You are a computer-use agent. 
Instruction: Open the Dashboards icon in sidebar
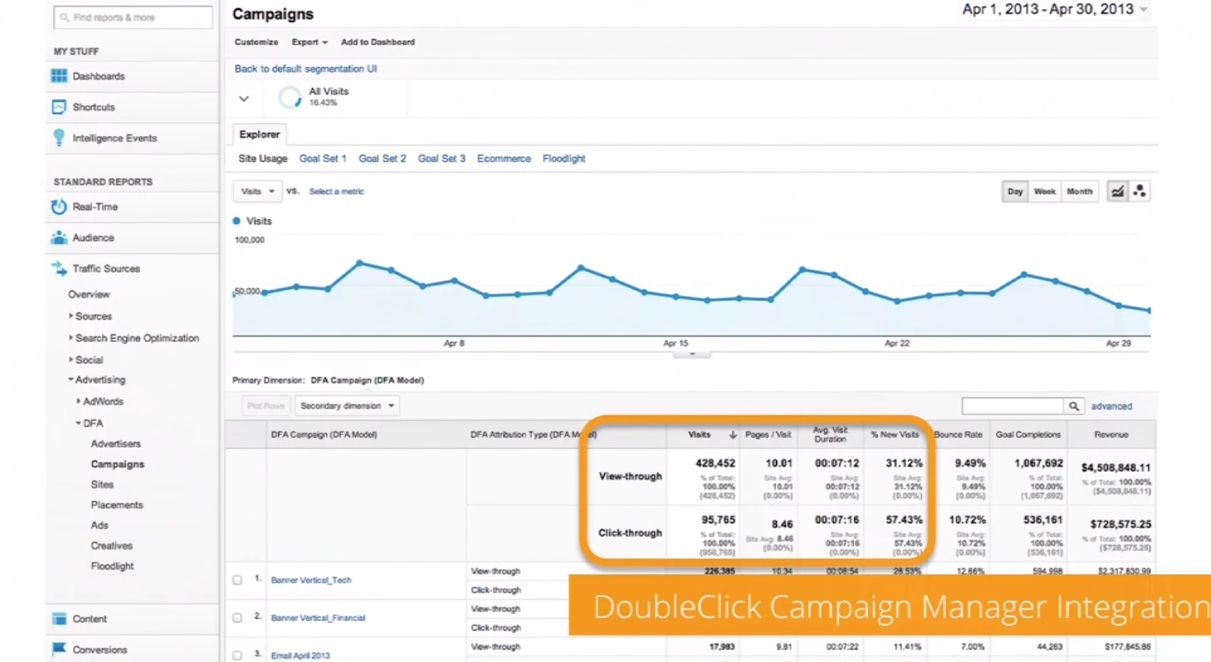pos(59,76)
